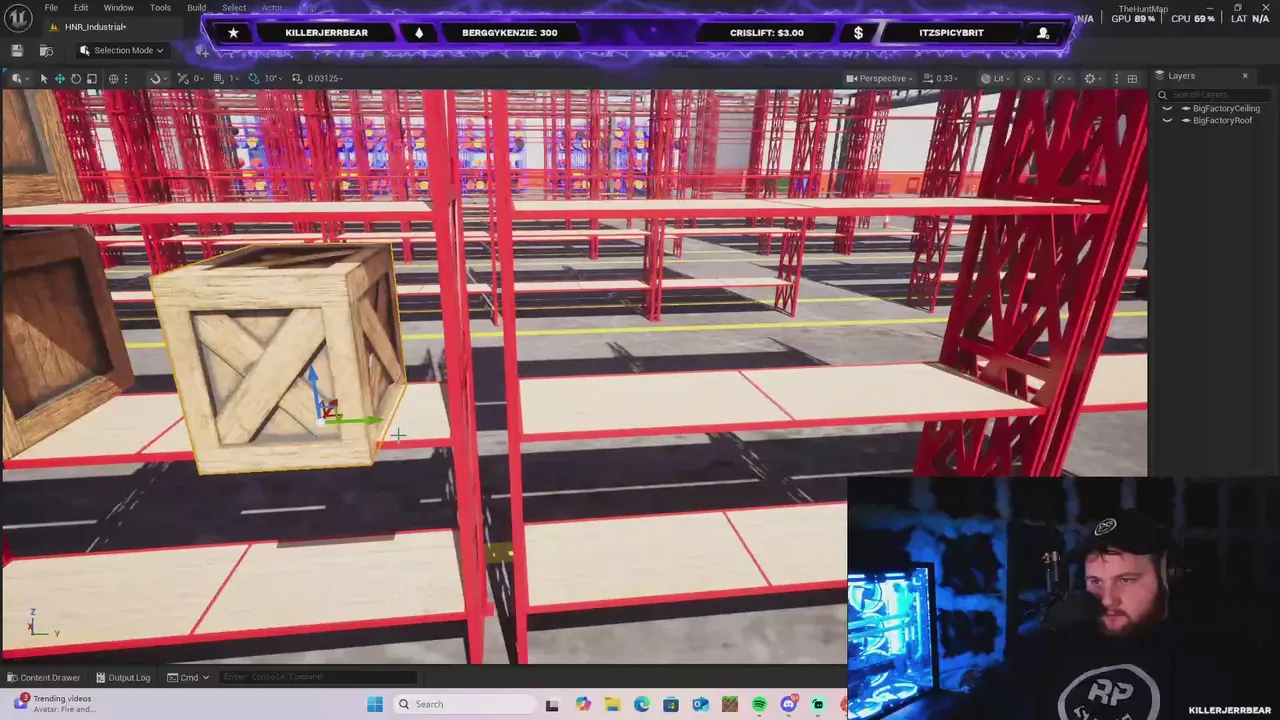Click the Unreal Engine logo icon
Screen dimensions: 1280x720
(17, 16)
